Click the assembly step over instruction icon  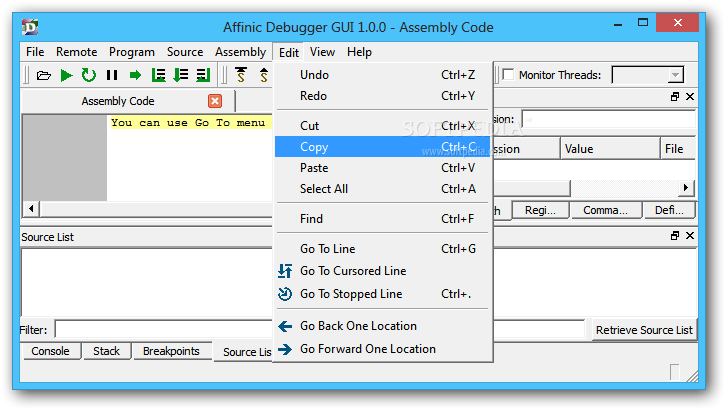click(241, 75)
